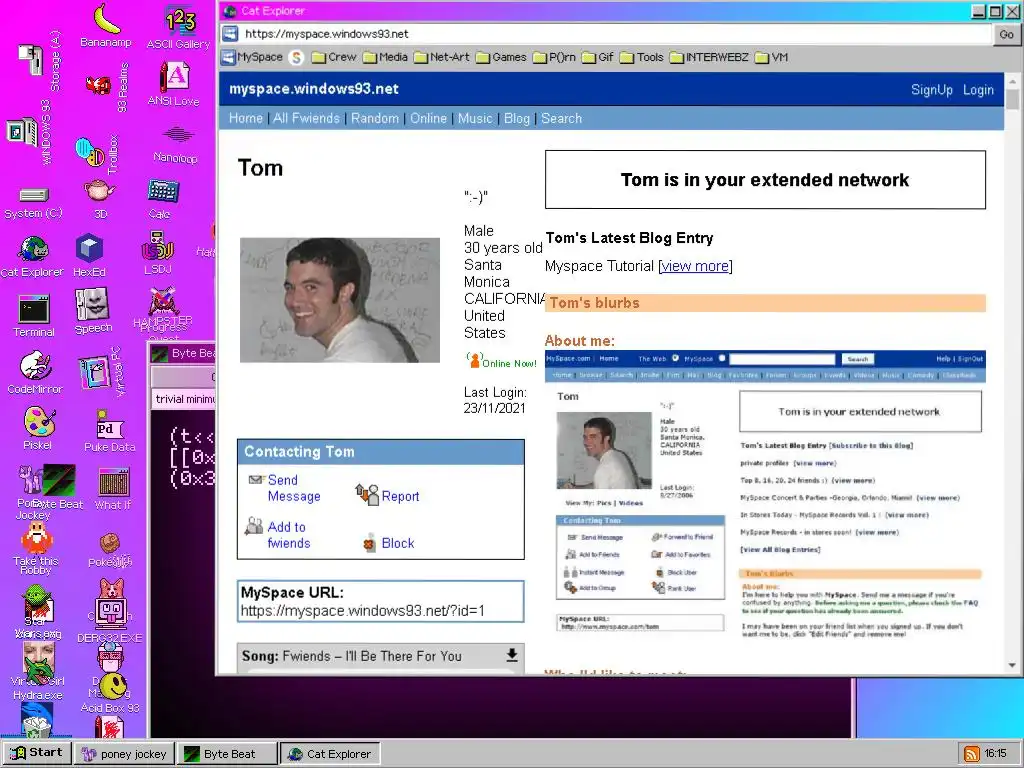Click the MySpace bookmark shortcut
This screenshot has width=1024, height=768.
coord(252,57)
